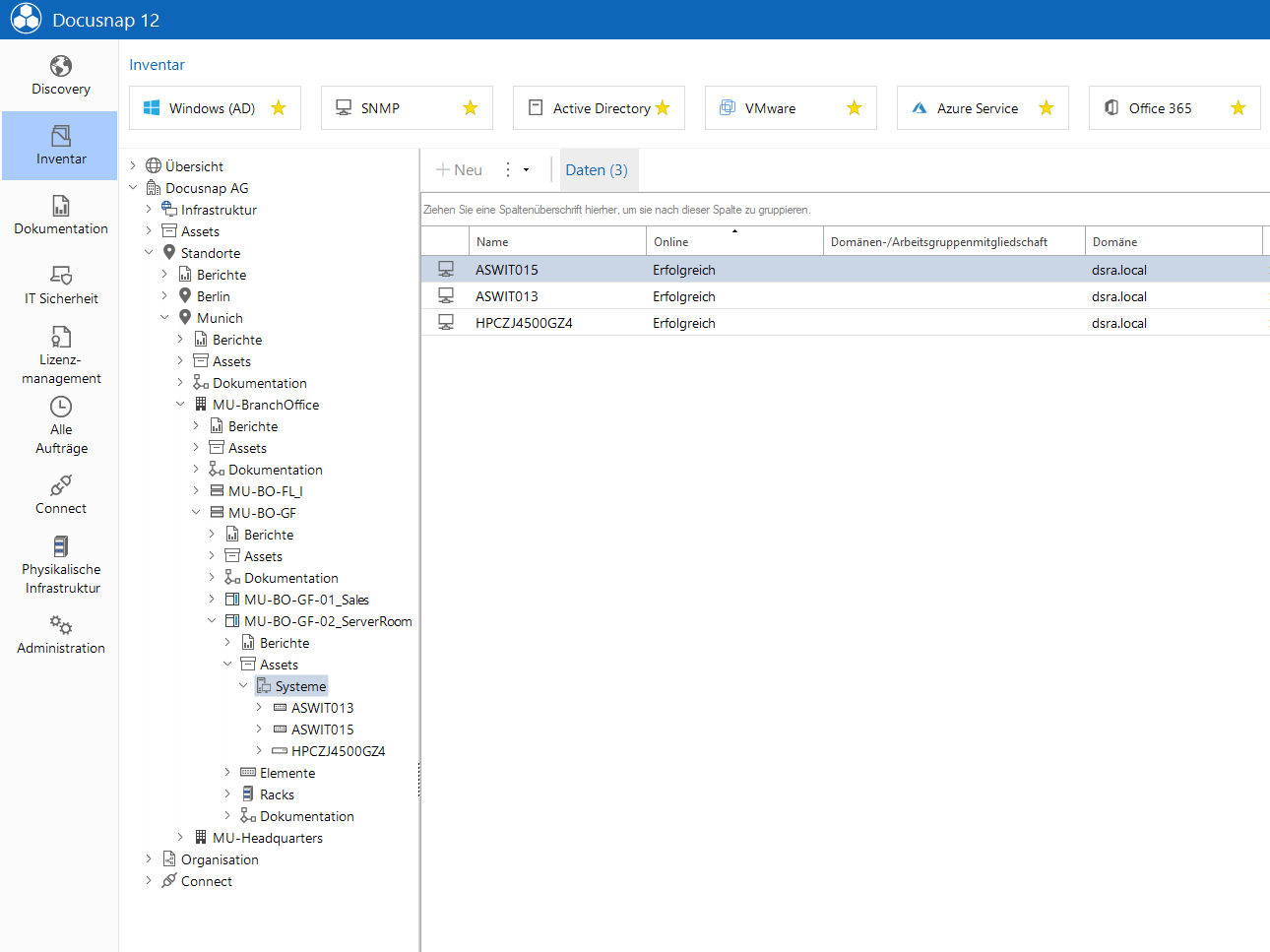Expand the Infrastruktur tree node
This screenshot has height=952, width=1270.
(149, 210)
